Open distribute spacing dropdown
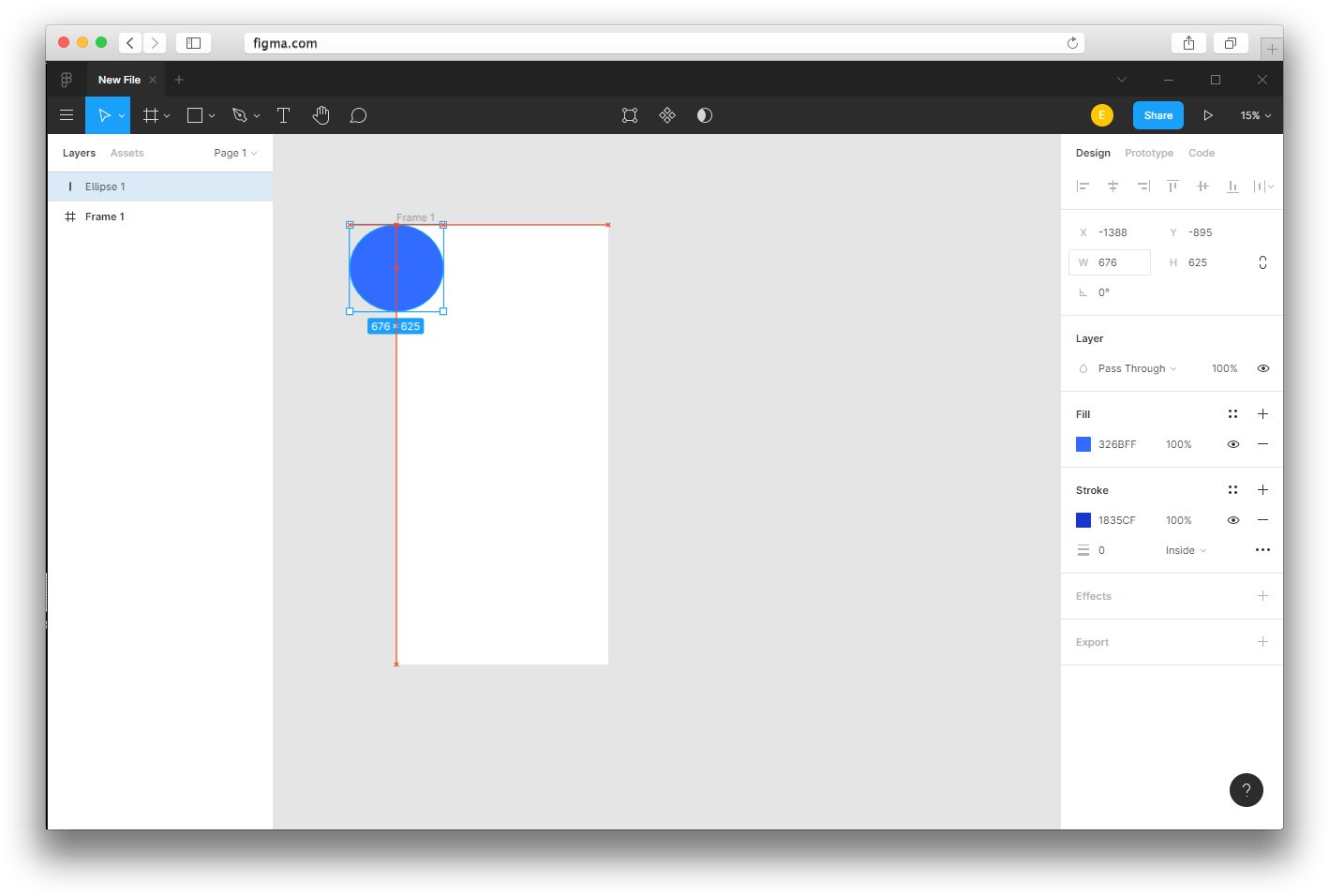Image resolution: width=1329 pixels, height=896 pixels. 1263,187
